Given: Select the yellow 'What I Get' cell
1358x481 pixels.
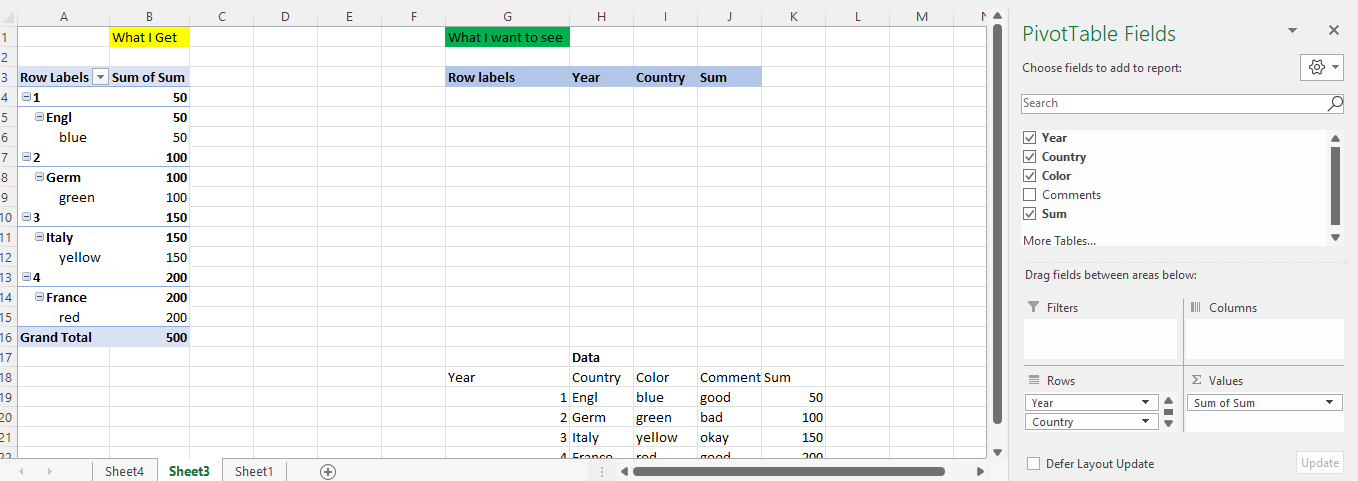Looking at the screenshot, I should point(149,37).
